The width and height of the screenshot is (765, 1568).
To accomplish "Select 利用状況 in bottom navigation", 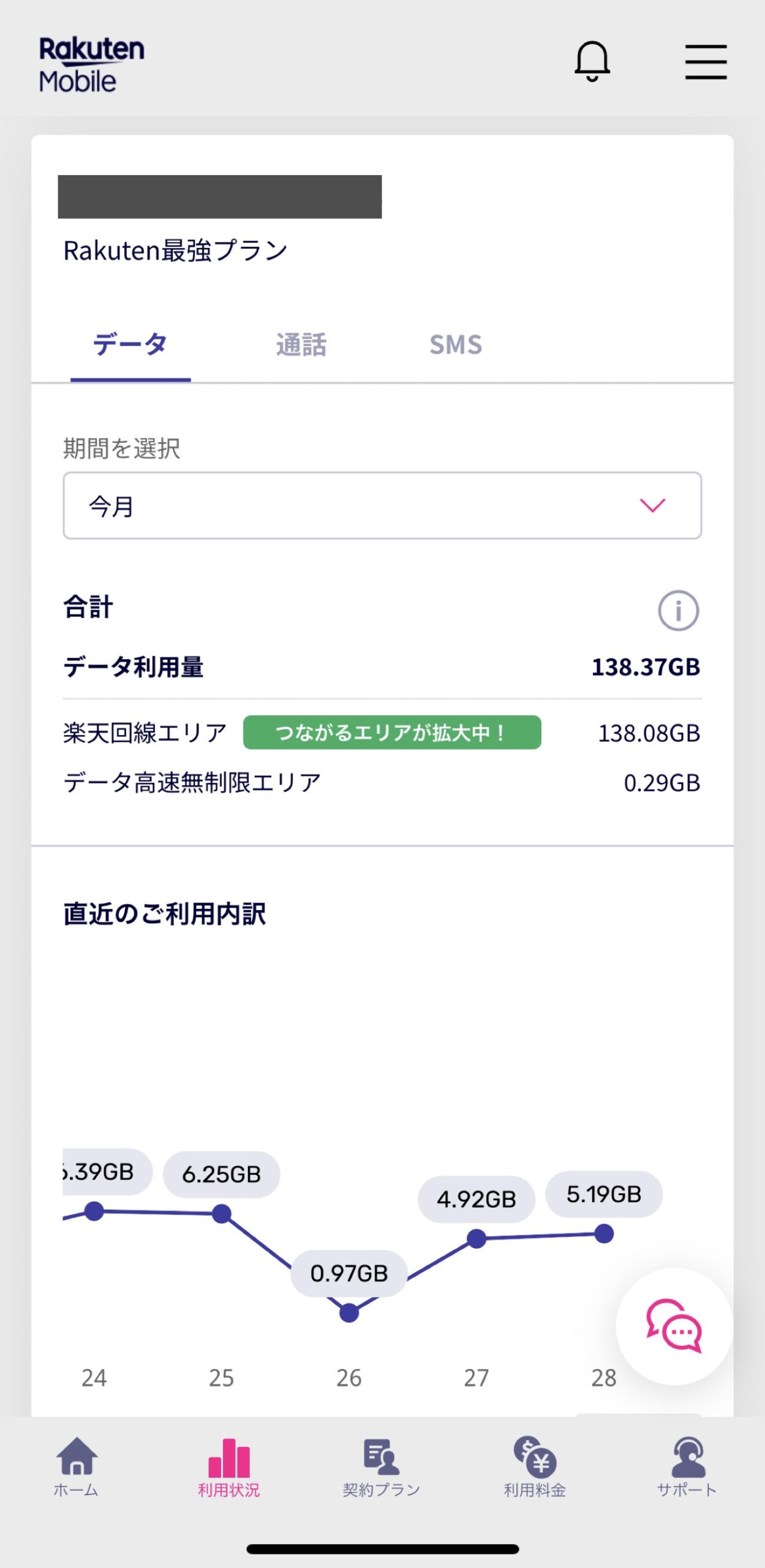I will pos(229,1467).
